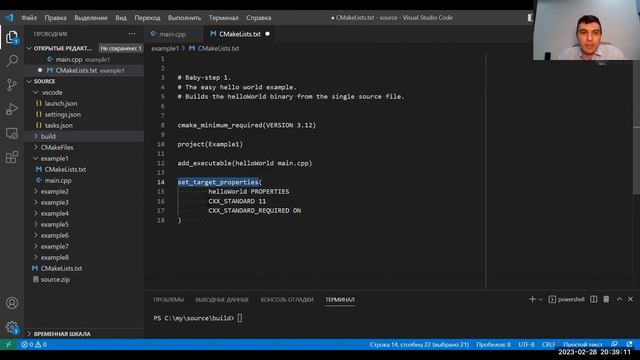
Task: Open the Extensions view
Action: pos(12,157)
